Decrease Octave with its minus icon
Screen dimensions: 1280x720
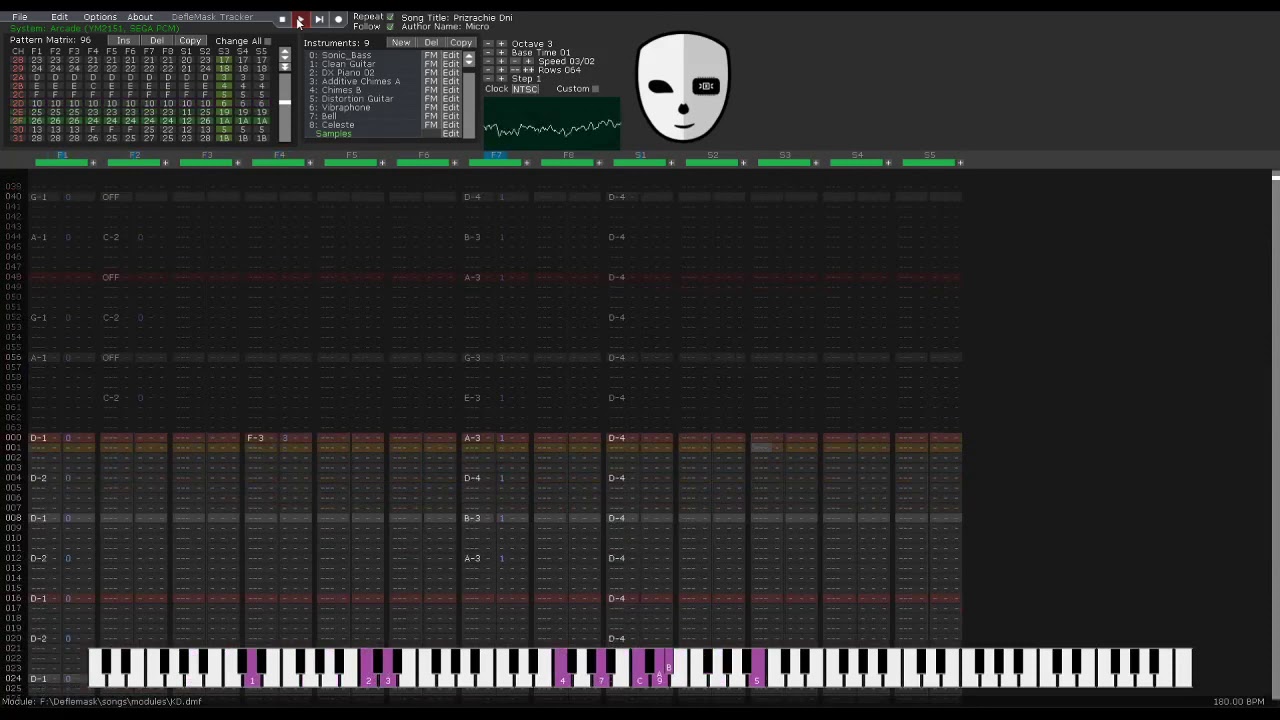(x=488, y=44)
